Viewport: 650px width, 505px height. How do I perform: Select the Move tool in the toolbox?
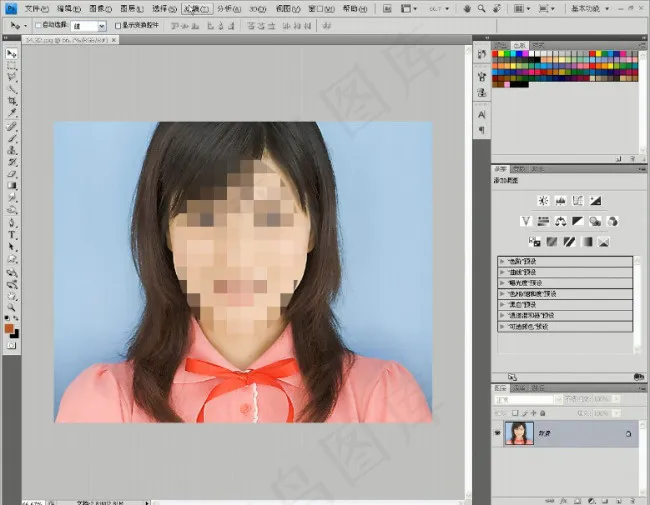coord(12,53)
